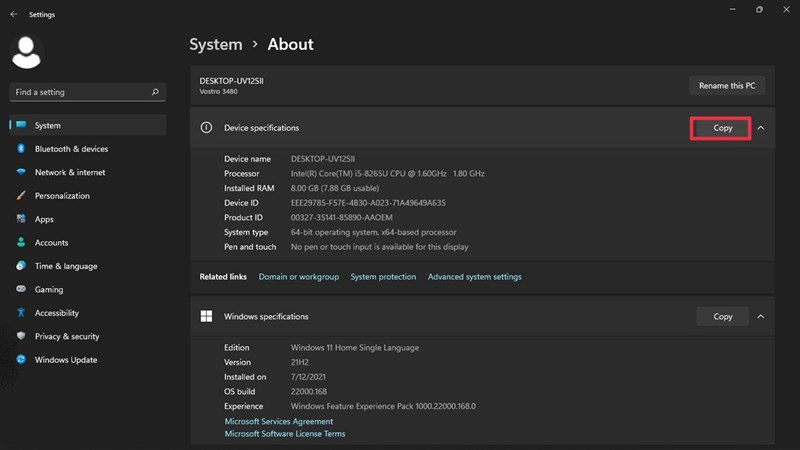Screen dimensions: 800x450
Task: Click the Accessibility figure icon
Action: 21,312
